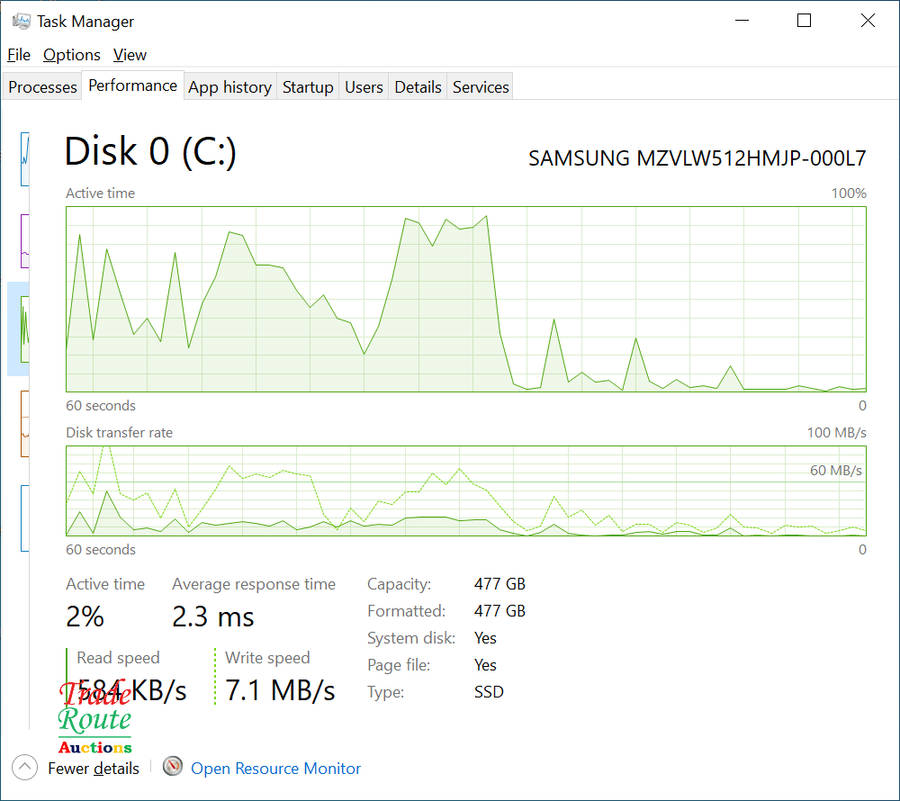This screenshot has height=801, width=900.
Task: Open the File menu
Action: pos(19,55)
